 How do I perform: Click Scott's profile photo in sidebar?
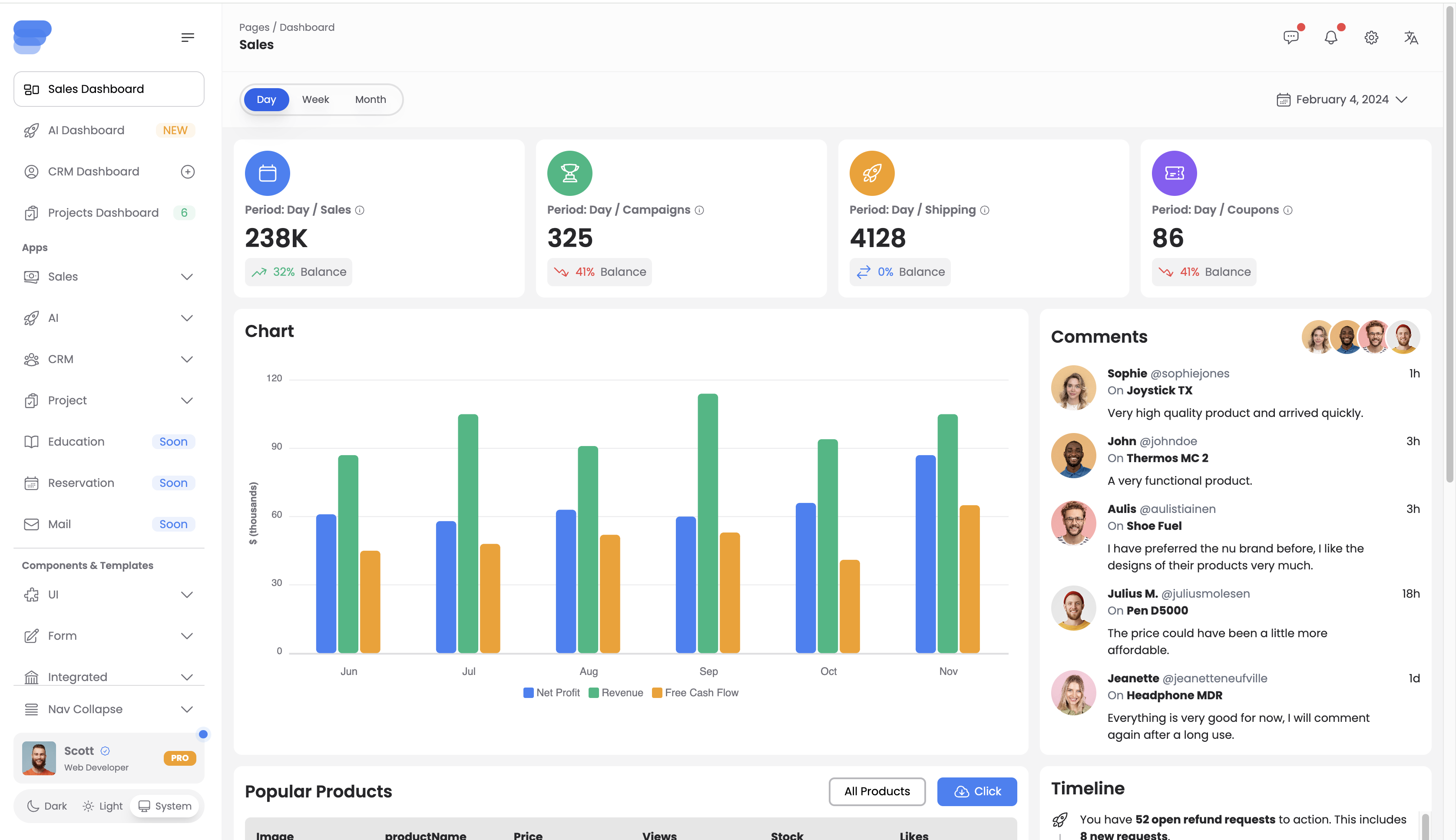(x=39, y=758)
